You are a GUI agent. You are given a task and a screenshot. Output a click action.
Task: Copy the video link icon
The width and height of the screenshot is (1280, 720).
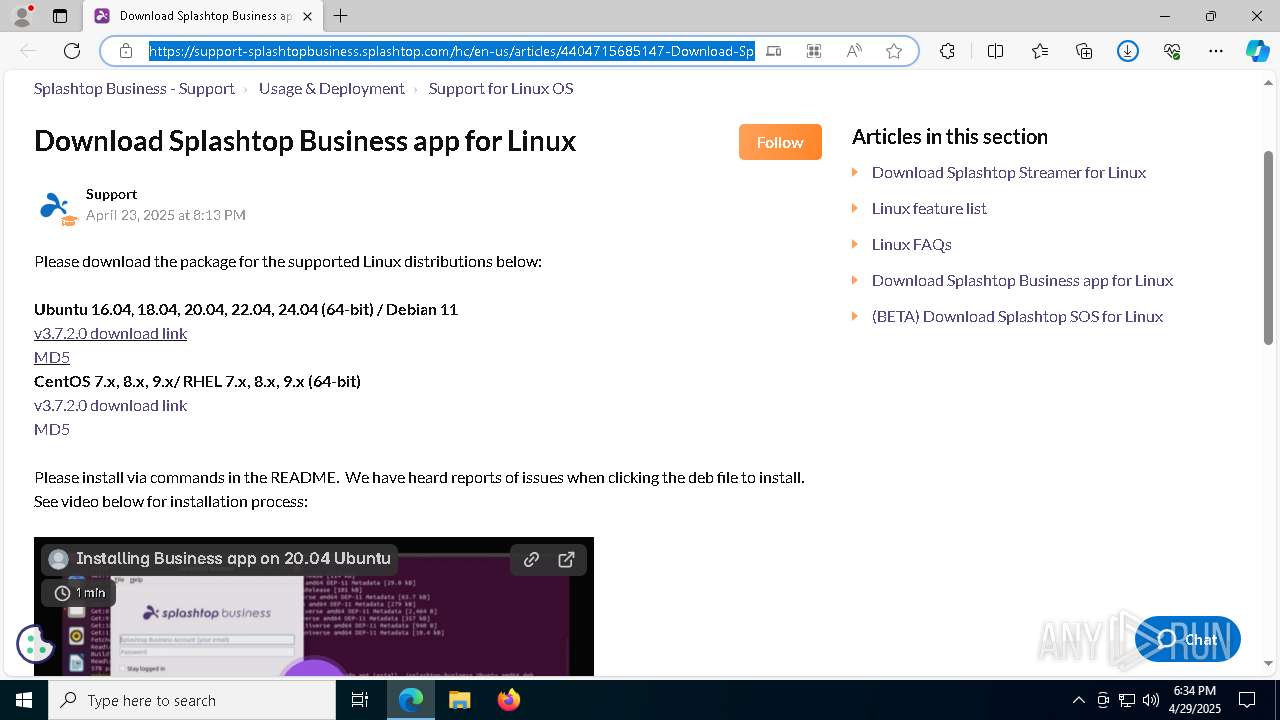(x=532, y=559)
